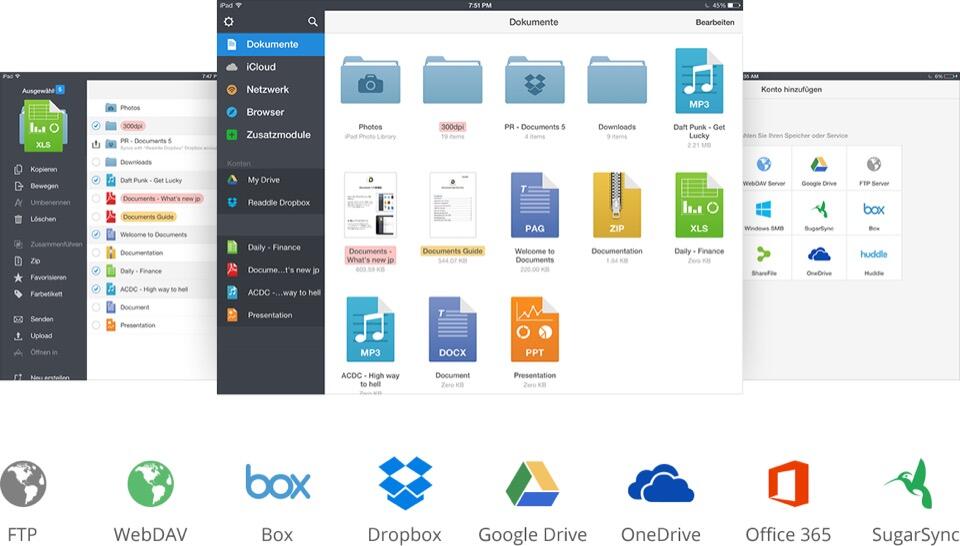Open recent ACDC -...way to hell in sidebar

click(x=271, y=293)
